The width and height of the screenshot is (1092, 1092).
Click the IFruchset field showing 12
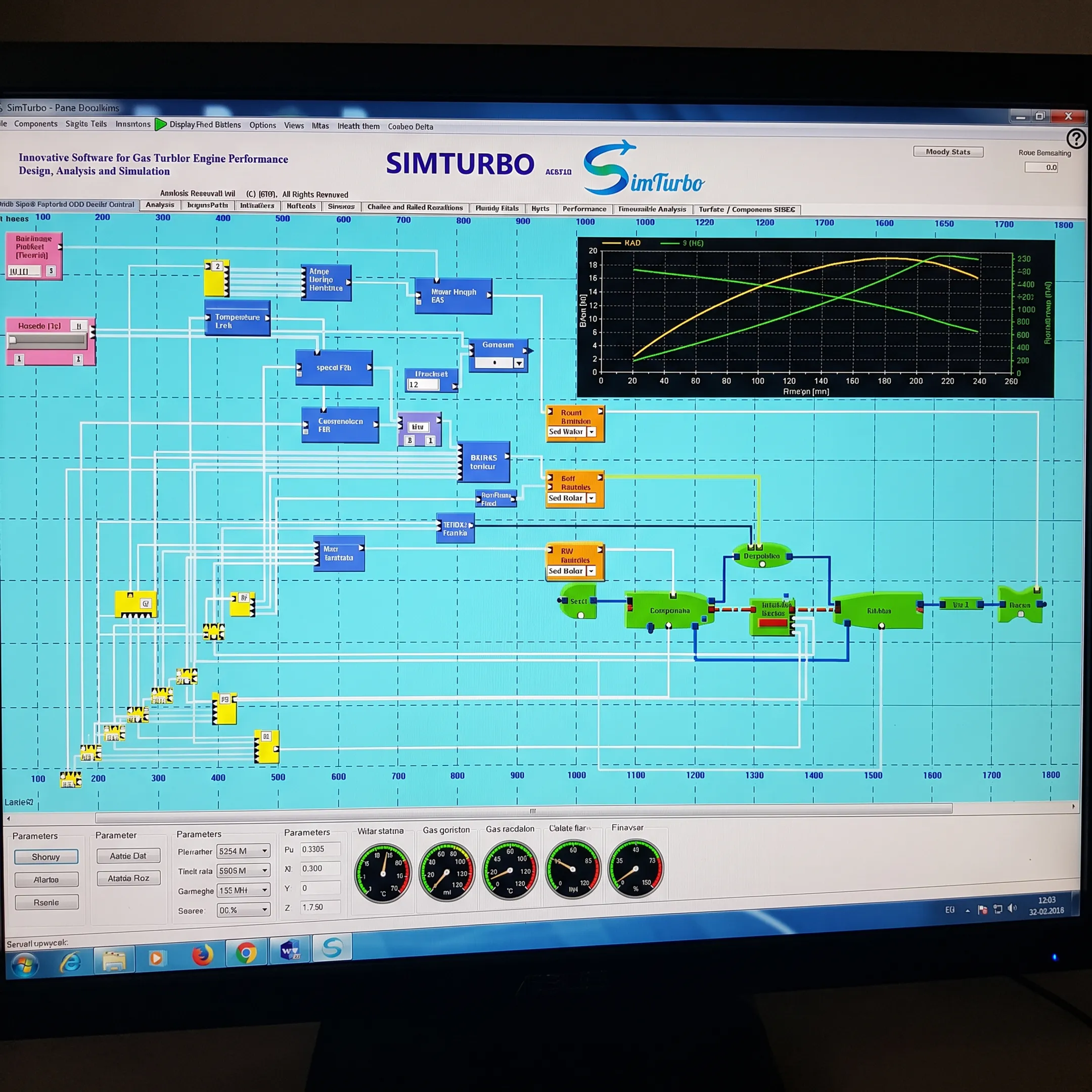[x=423, y=385]
